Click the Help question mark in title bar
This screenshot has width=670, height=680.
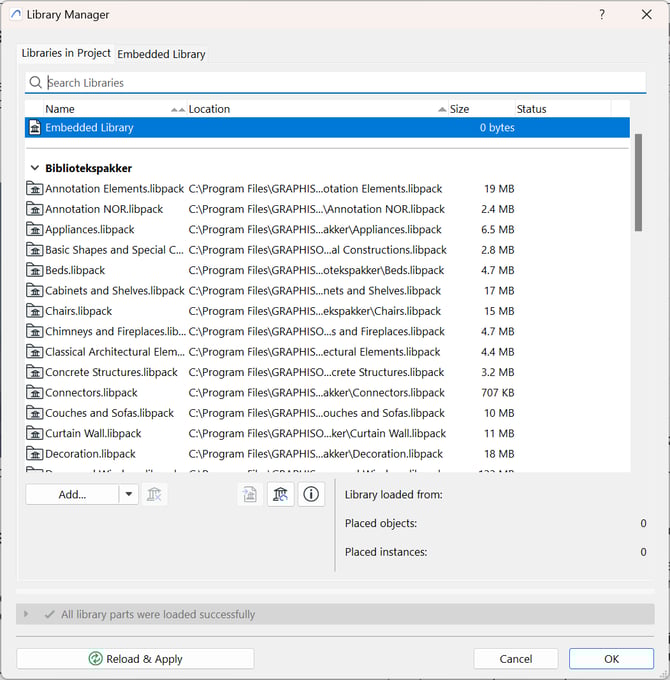click(601, 15)
